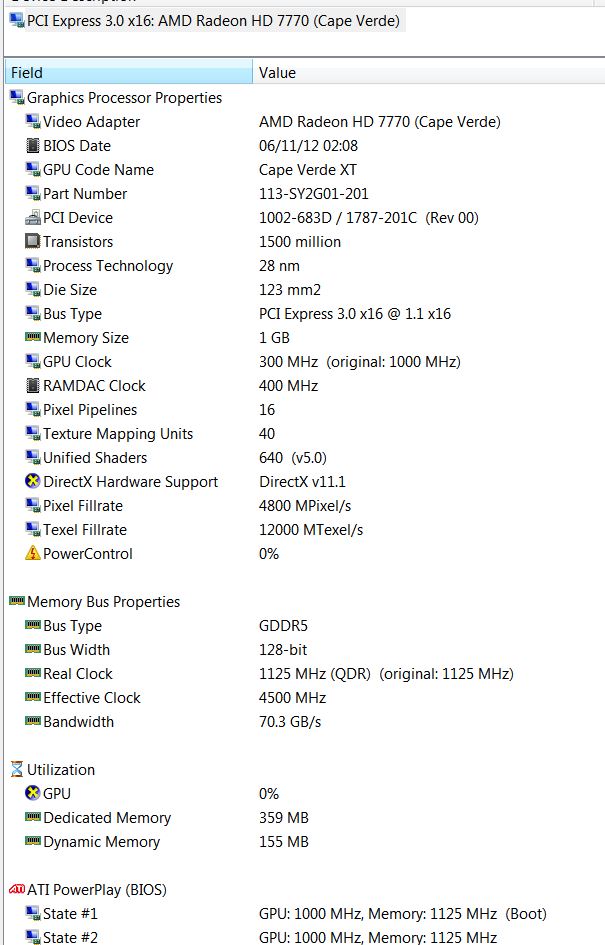Click the Field column header
Viewport: 605px width, 945px height.
128,72
